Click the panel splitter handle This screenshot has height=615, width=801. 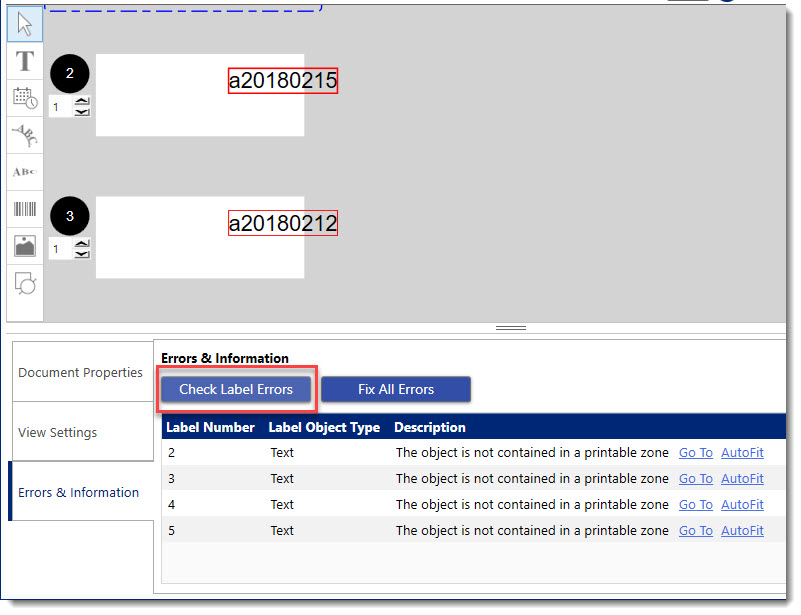(511, 328)
